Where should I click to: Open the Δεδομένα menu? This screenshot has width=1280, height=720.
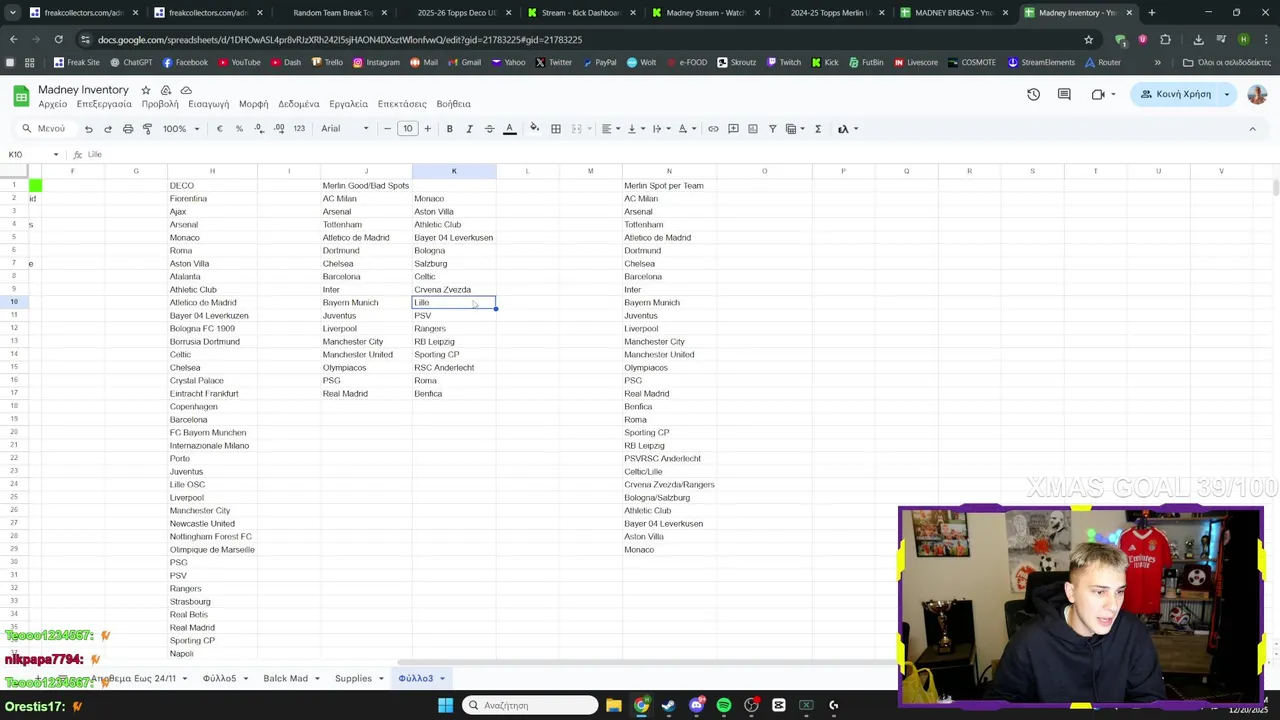[298, 104]
